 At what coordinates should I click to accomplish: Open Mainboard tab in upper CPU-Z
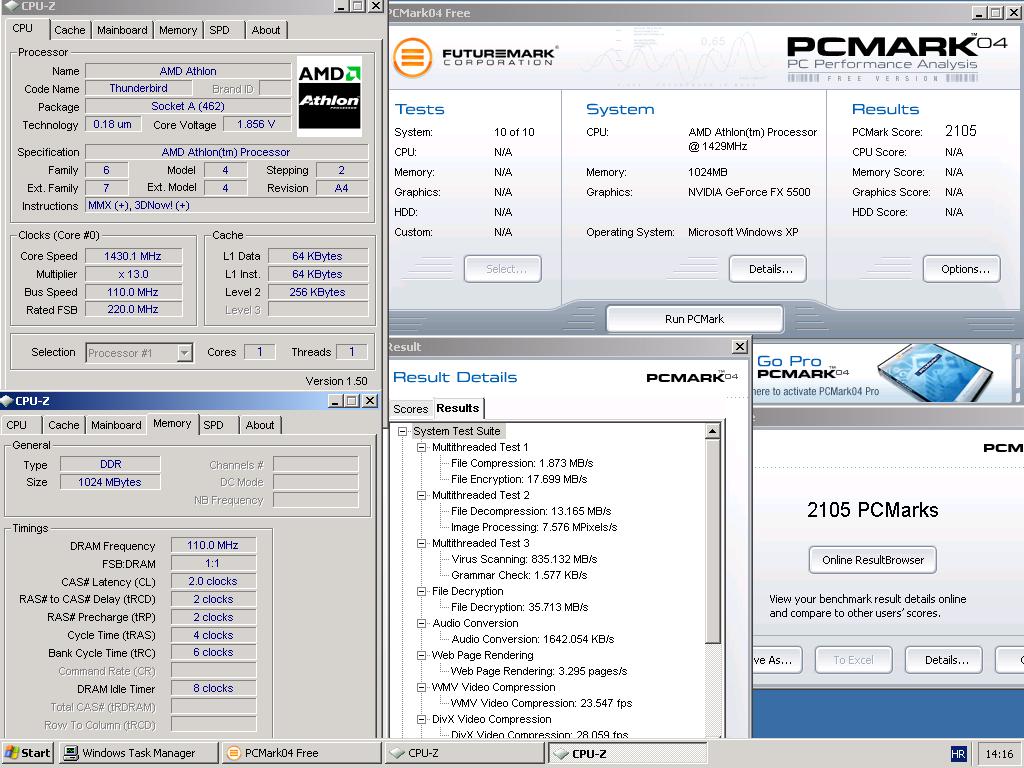click(x=122, y=30)
